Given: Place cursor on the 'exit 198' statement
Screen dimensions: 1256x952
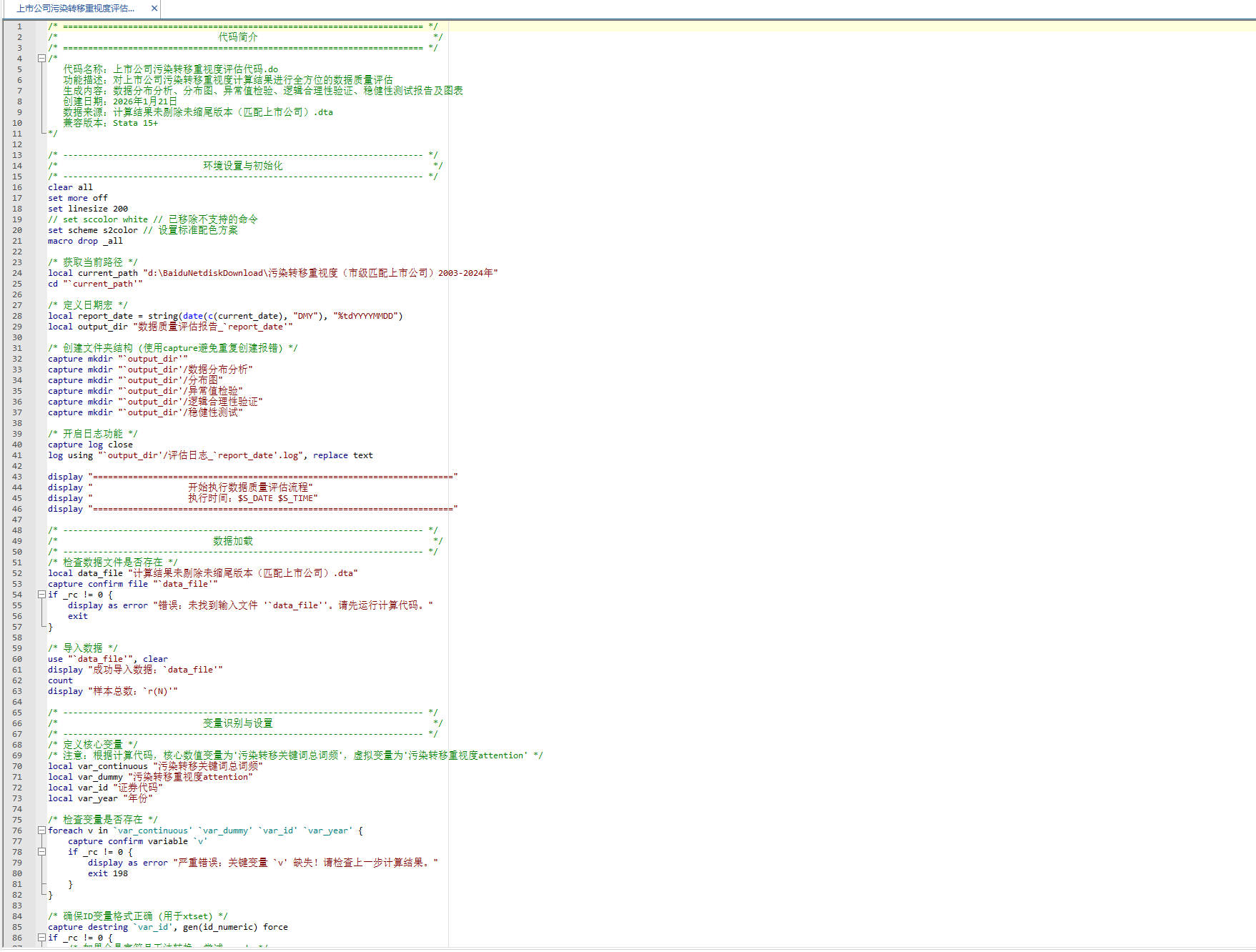Looking at the screenshot, I should [x=107, y=873].
